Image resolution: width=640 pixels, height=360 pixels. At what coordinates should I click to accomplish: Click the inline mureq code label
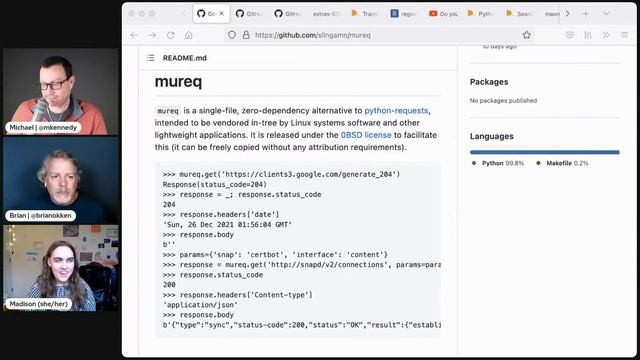[x=168, y=111]
